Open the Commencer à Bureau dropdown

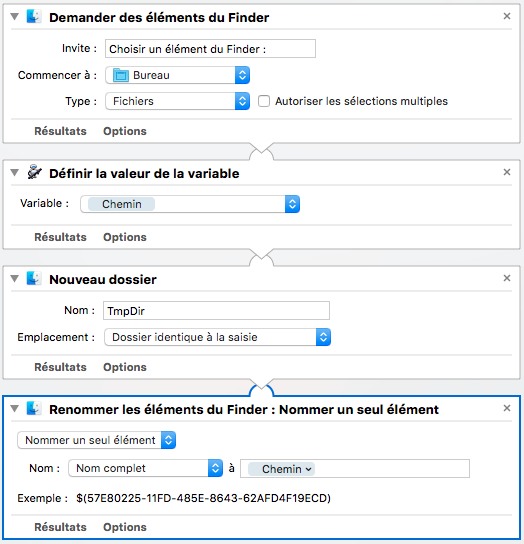(x=178, y=75)
